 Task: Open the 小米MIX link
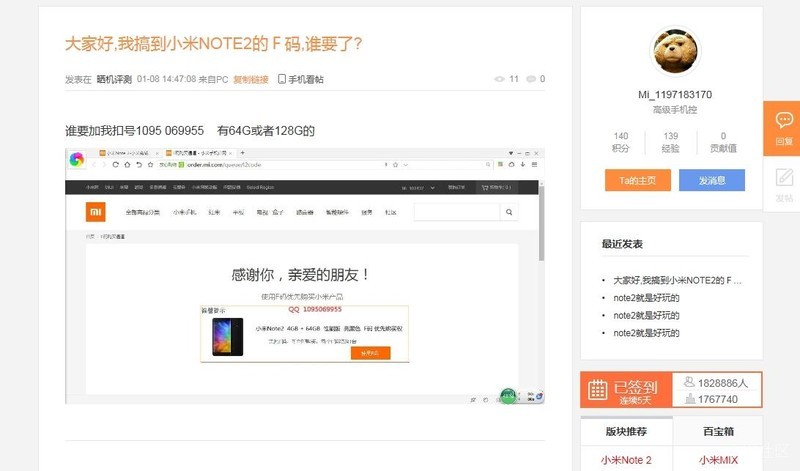click(x=718, y=460)
